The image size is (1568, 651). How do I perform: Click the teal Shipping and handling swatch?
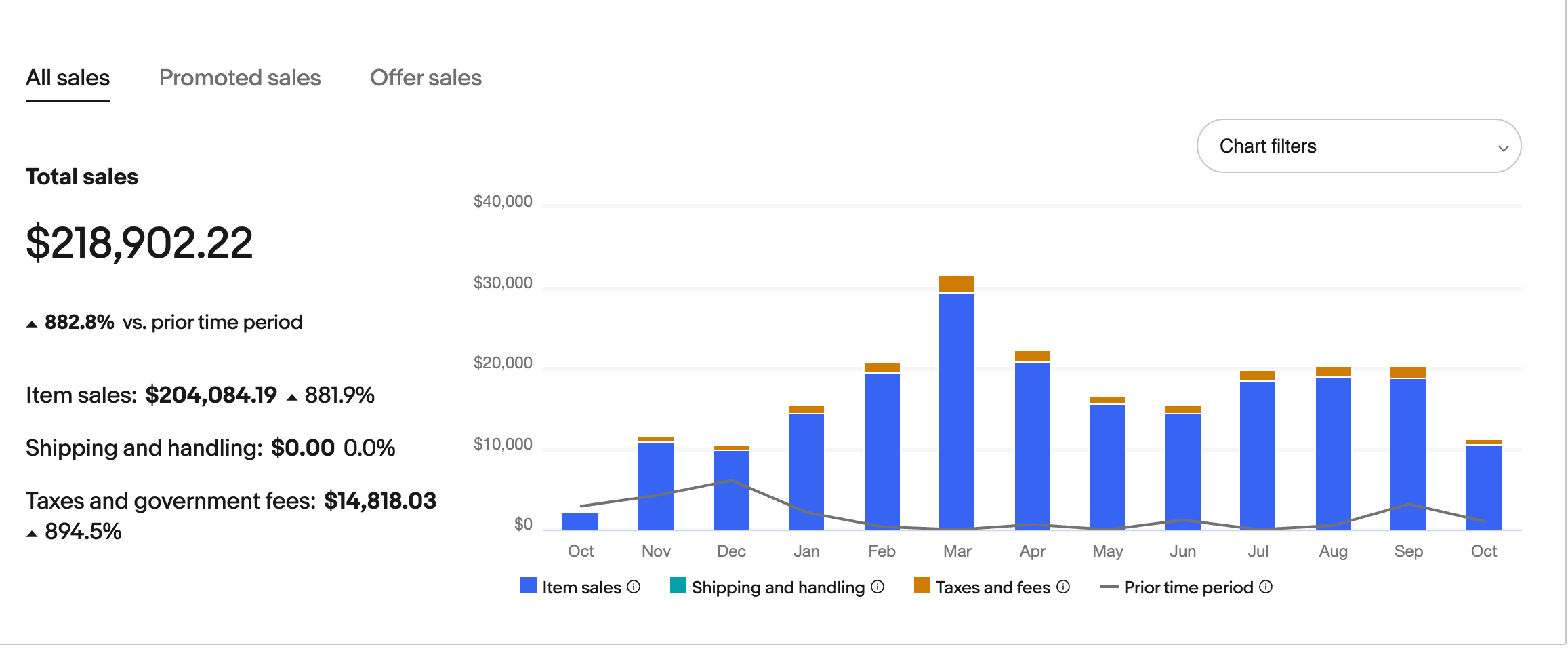678,586
